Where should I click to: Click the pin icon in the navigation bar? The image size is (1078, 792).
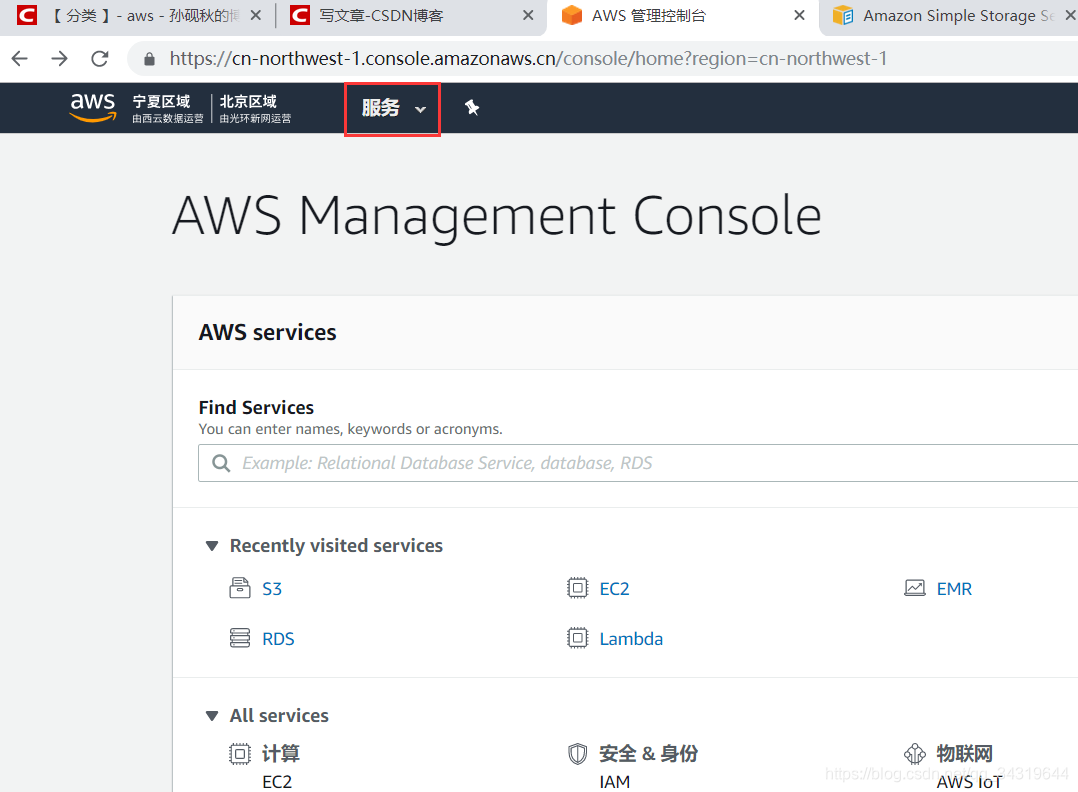point(472,107)
